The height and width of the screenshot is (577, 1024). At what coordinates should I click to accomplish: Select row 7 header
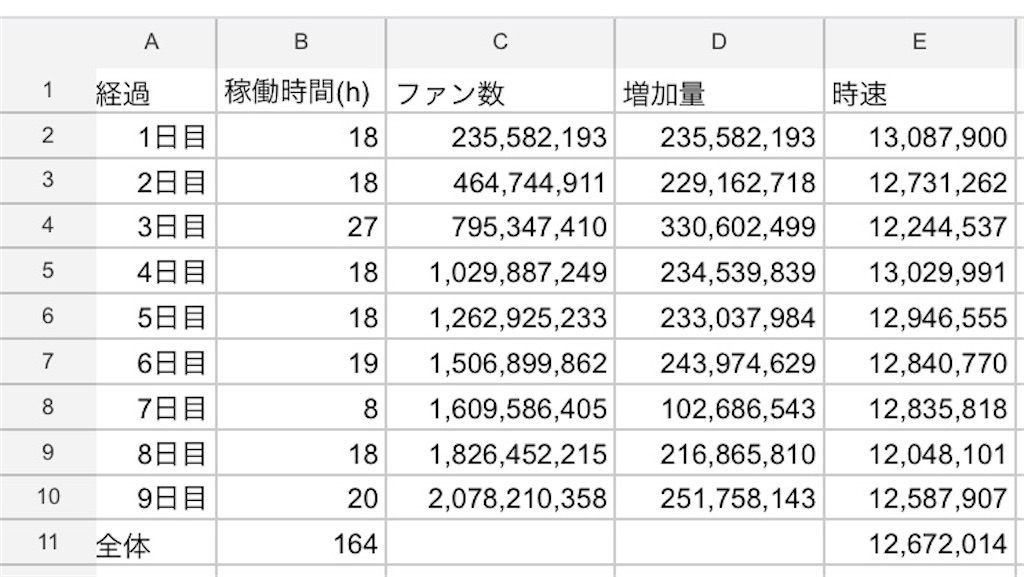coord(48,362)
